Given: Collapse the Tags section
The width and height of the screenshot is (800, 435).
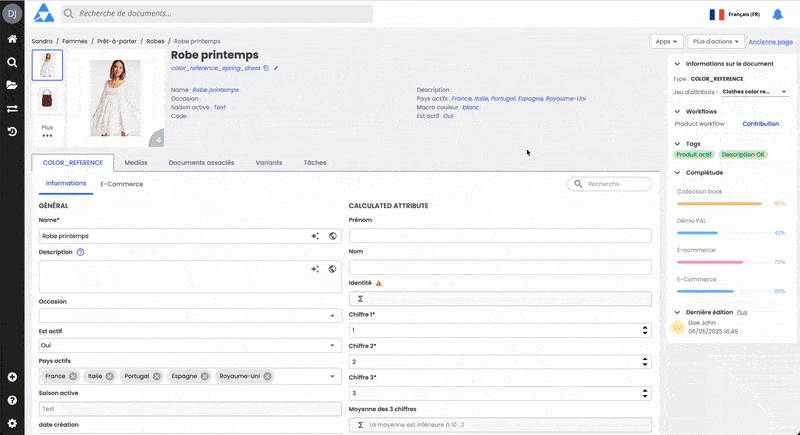Looking at the screenshot, I should tap(677, 144).
